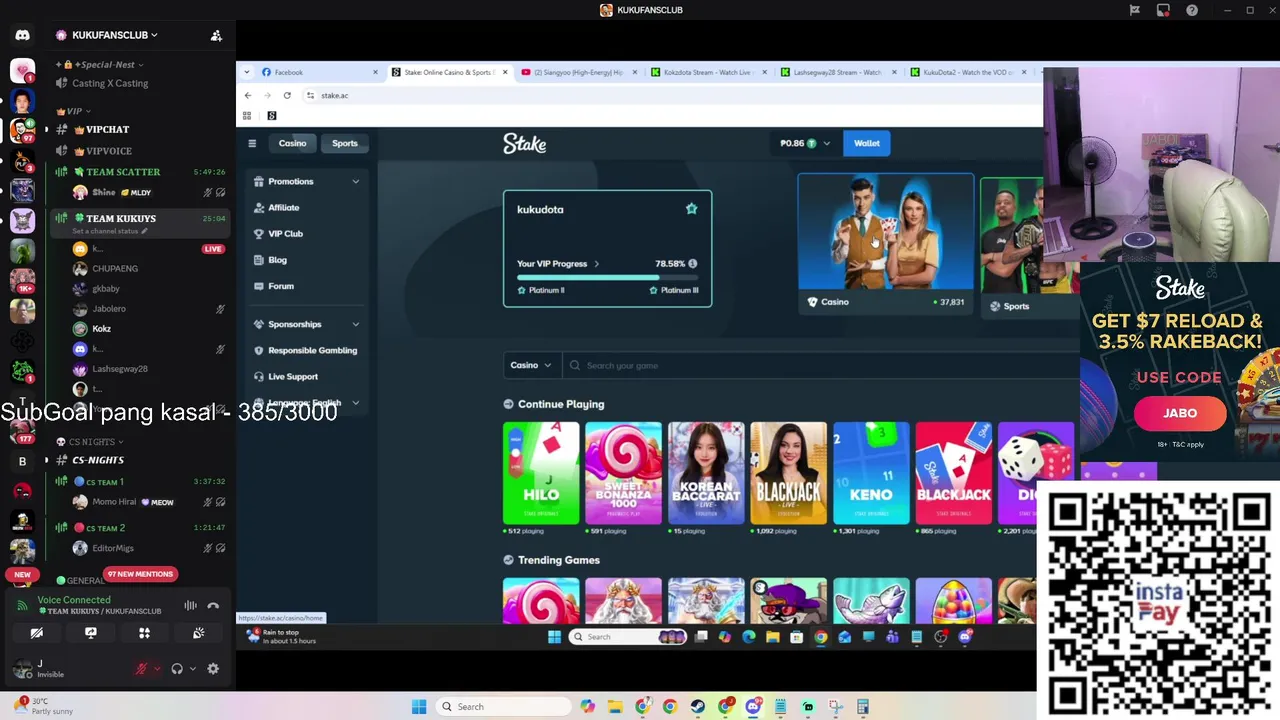The height and width of the screenshot is (720, 1280).
Task: Start screen share in Discord voice panel
Action: 91,633
